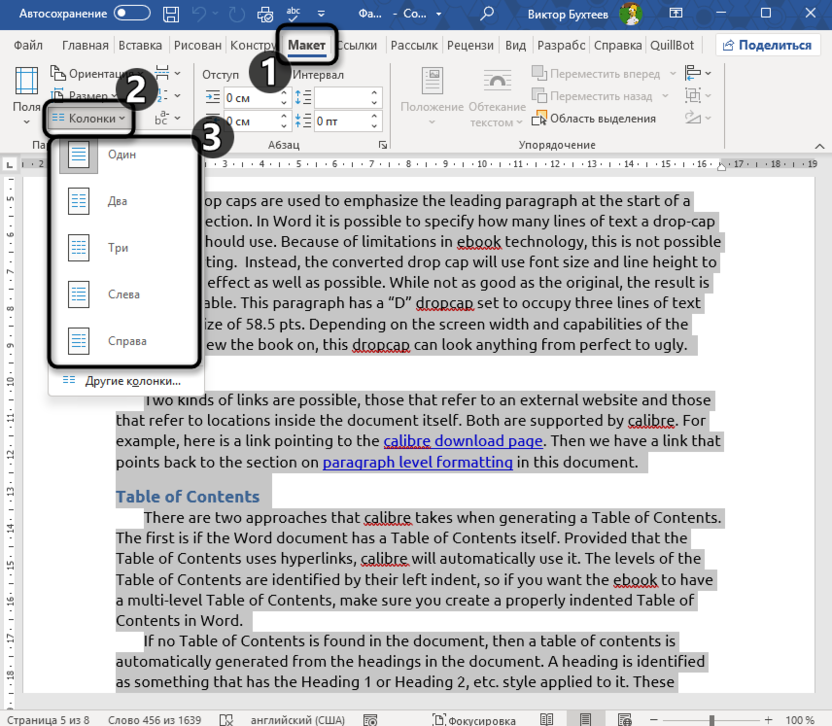Follow the 'calibre download page' link
This screenshot has height=726, width=832.
pyautogui.click(x=463, y=441)
